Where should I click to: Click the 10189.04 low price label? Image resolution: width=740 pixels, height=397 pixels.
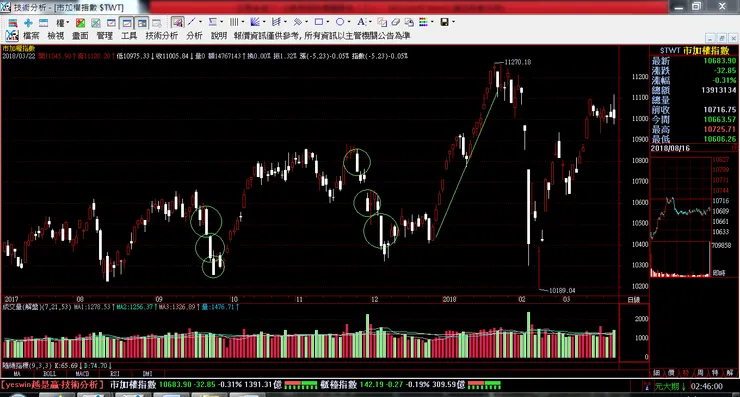pyautogui.click(x=562, y=290)
